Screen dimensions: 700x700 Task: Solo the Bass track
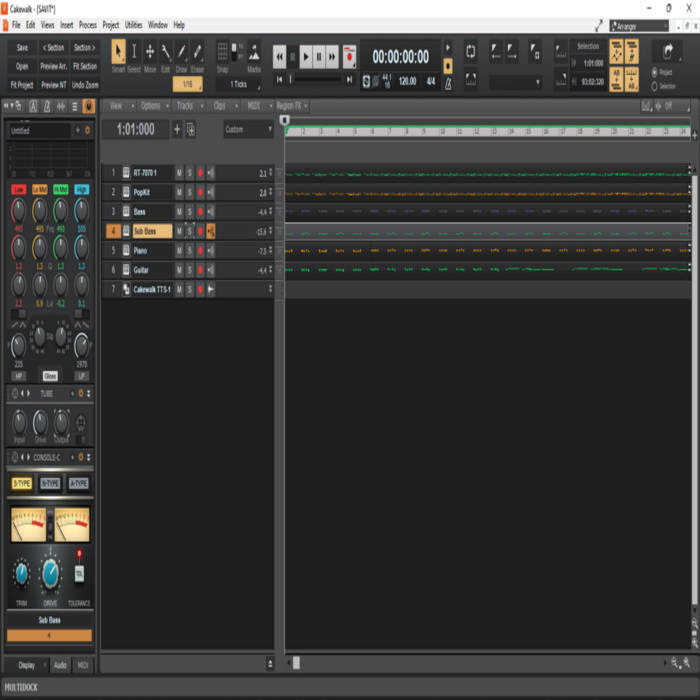tap(189, 212)
